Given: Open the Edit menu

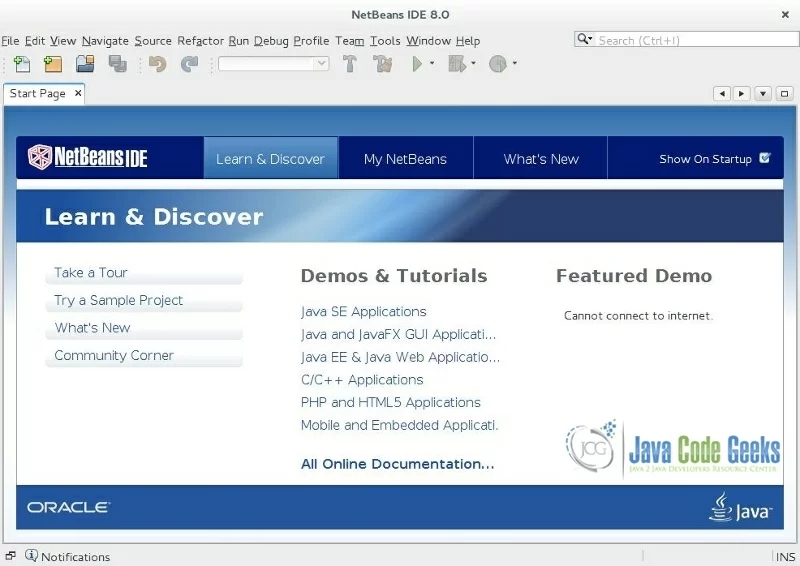Looking at the screenshot, I should 35,41.
